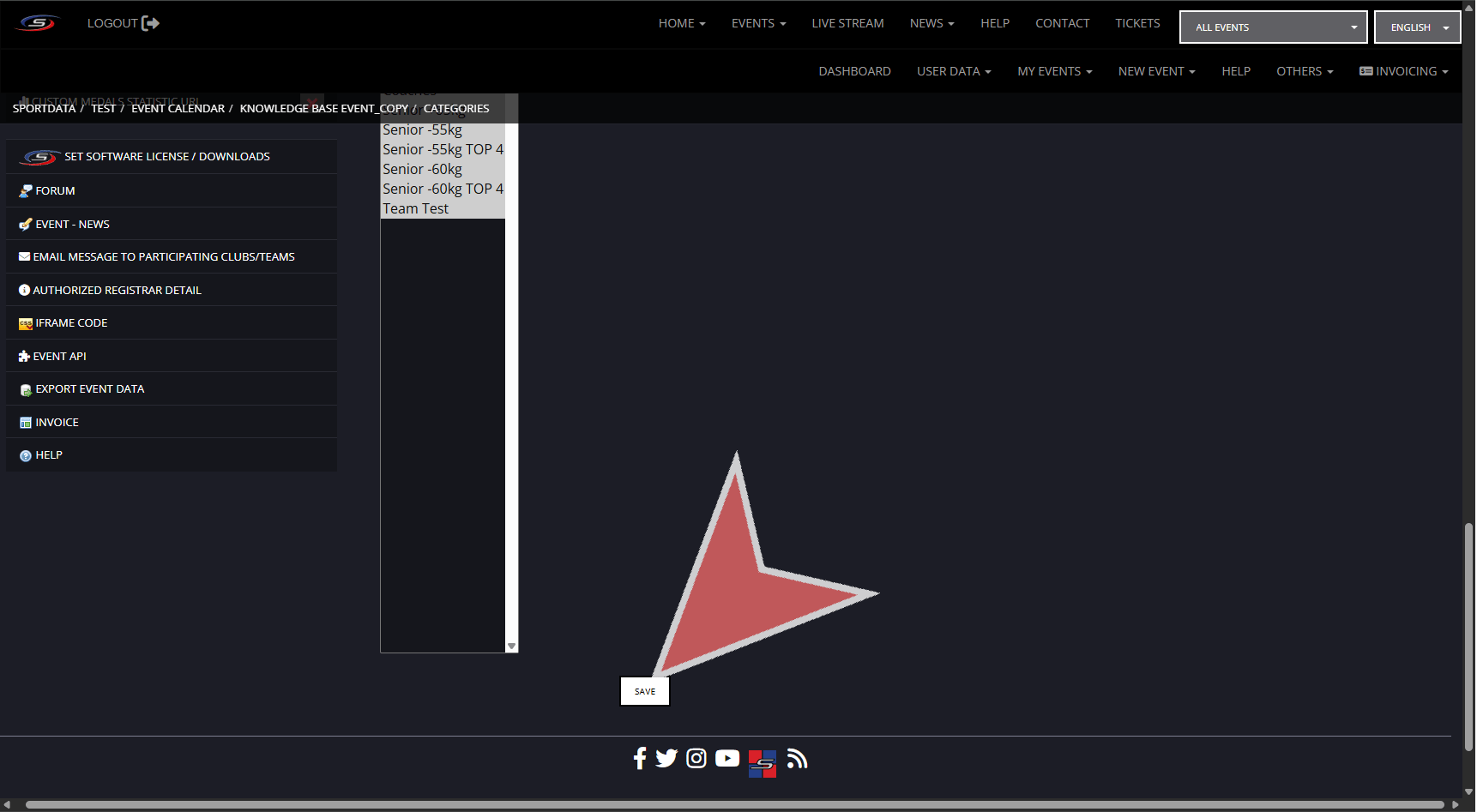Viewport: 1477px width, 812px height.
Task: Open the Instagram footer icon
Action: 696,758
